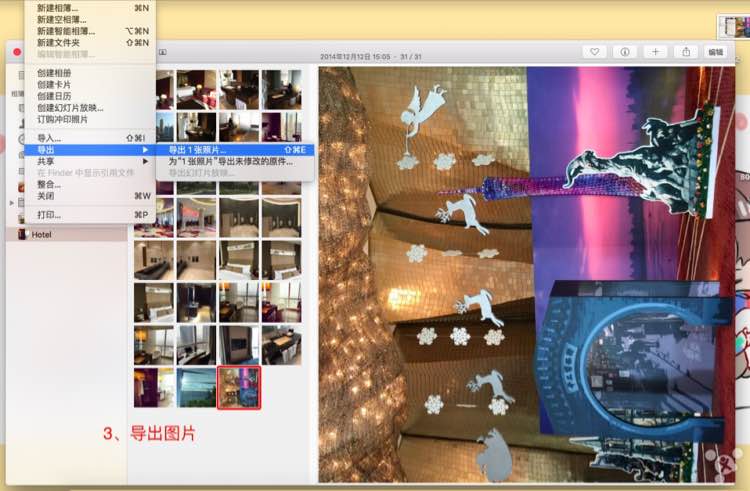This screenshot has width=750, height=491.
Task: Toggle the split view icon in toolbar
Action: coord(163,52)
